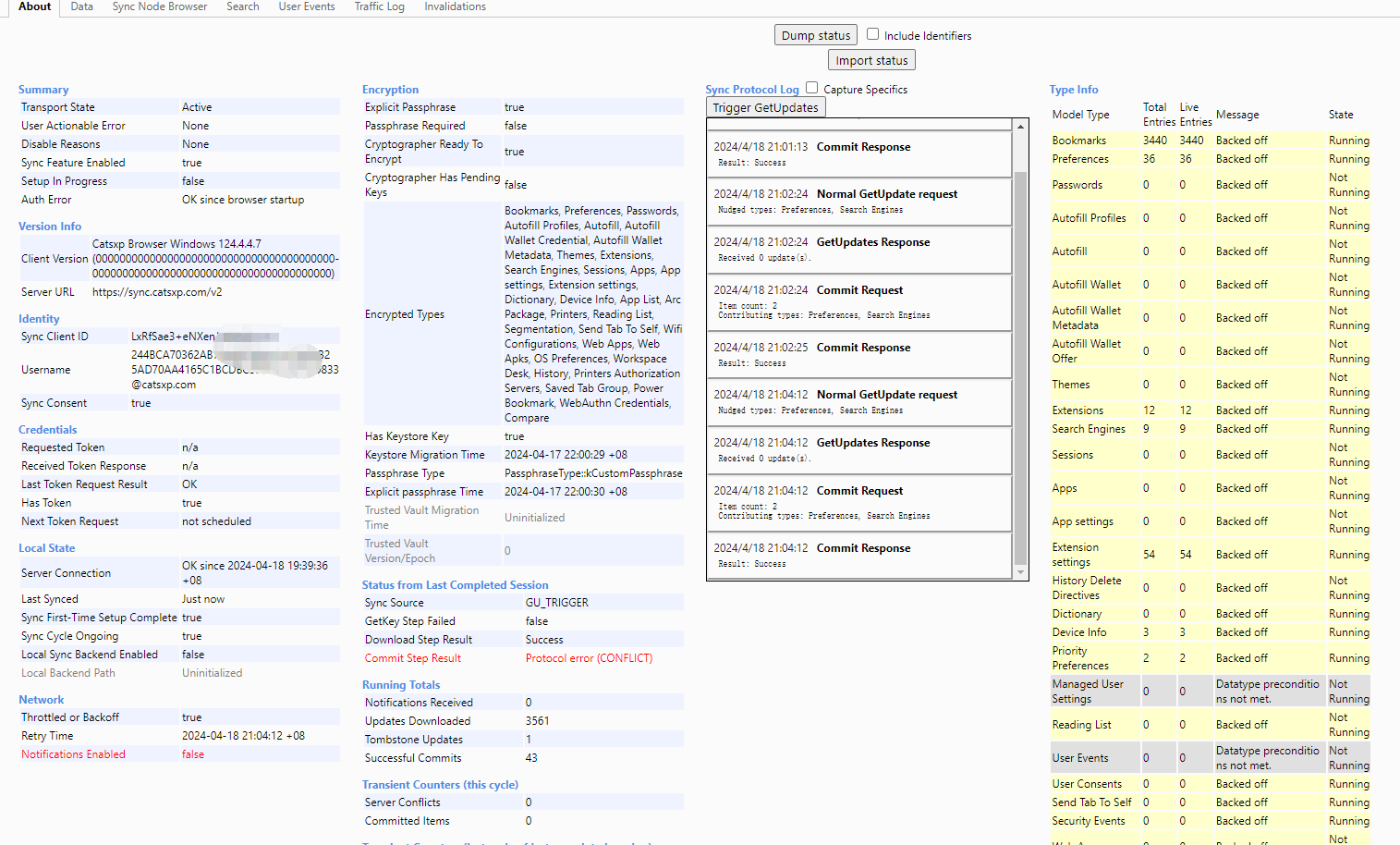This screenshot has width=1400, height=845.
Task: Click the Trigger GetUpdates button
Action: tap(765, 107)
